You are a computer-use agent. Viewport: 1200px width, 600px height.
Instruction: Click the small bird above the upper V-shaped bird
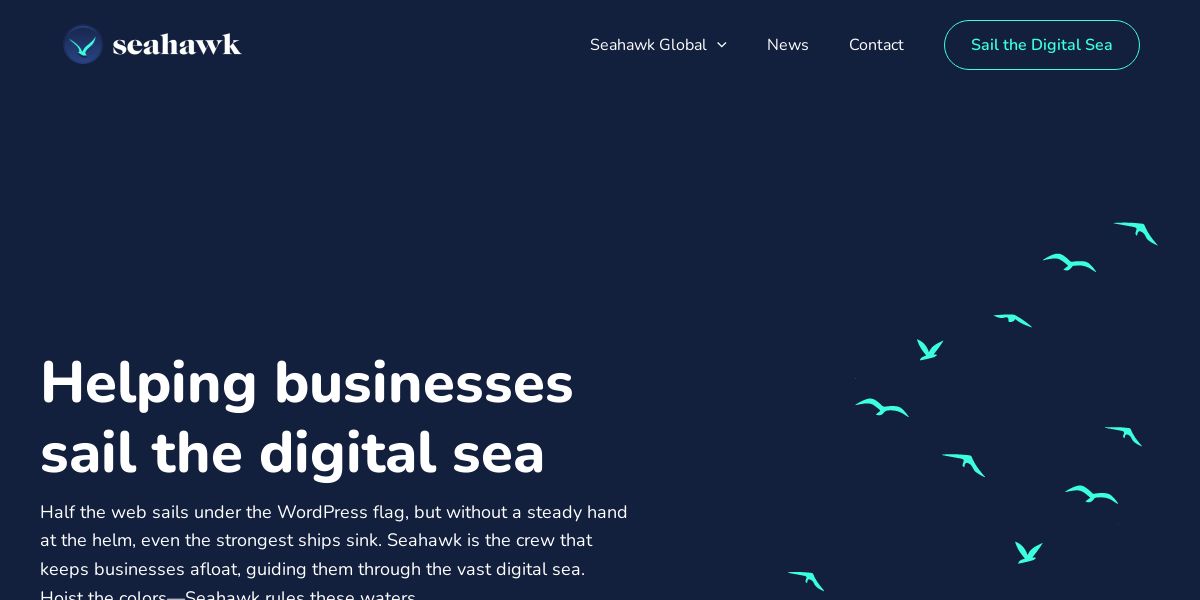(1012, 320)
